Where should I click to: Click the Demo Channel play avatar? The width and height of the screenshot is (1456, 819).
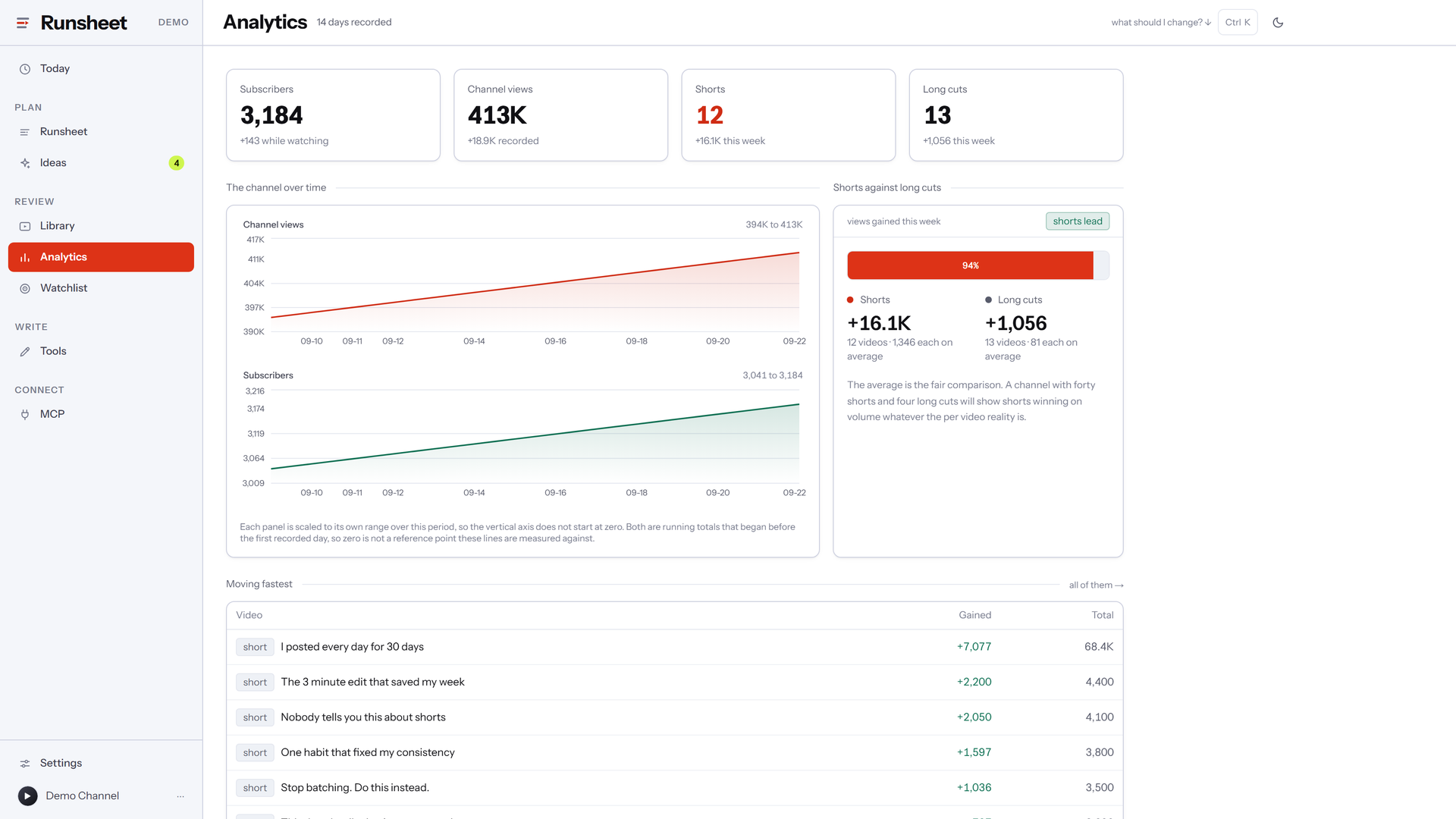(28, 796)
